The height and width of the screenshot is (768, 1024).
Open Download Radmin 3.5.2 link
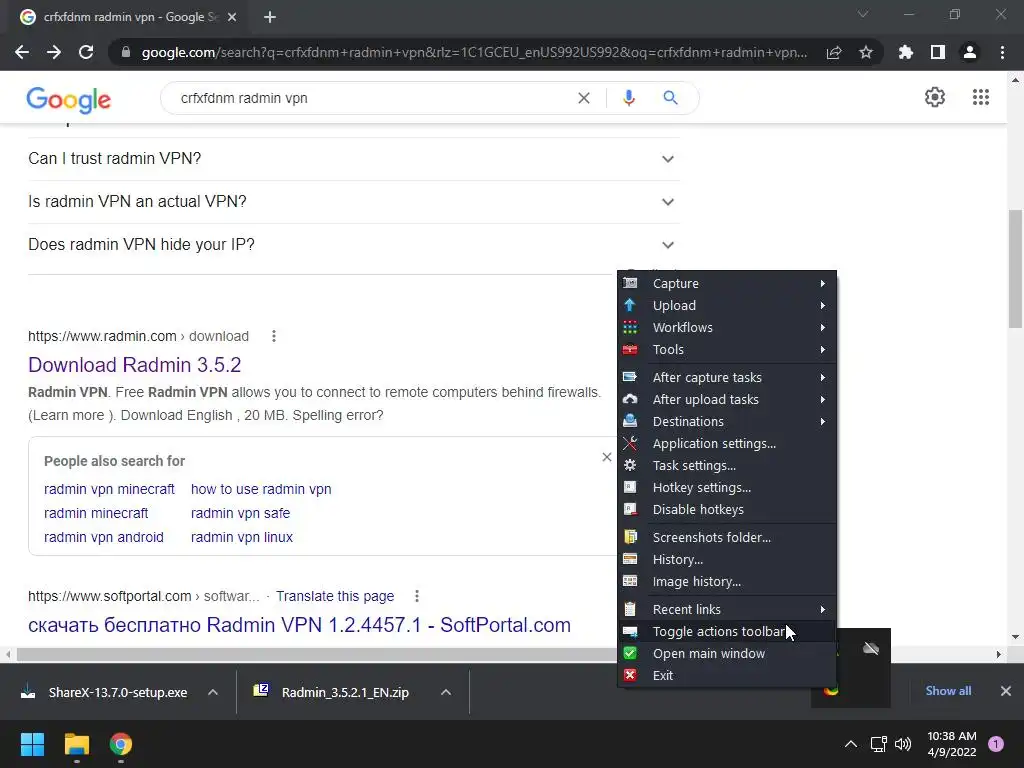(x=135, y=364)
